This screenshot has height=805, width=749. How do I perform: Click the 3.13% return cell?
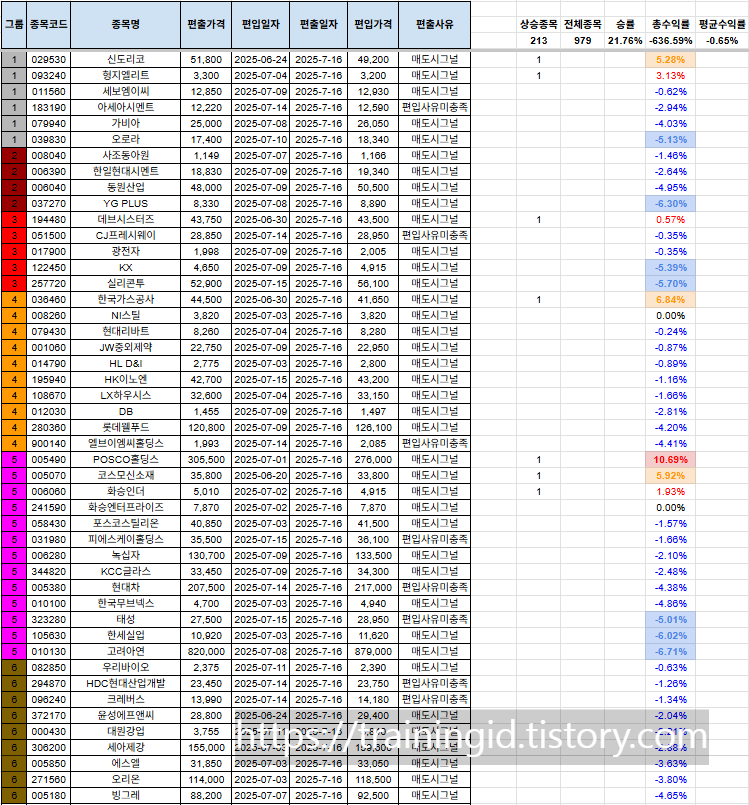tap(670, 75)
